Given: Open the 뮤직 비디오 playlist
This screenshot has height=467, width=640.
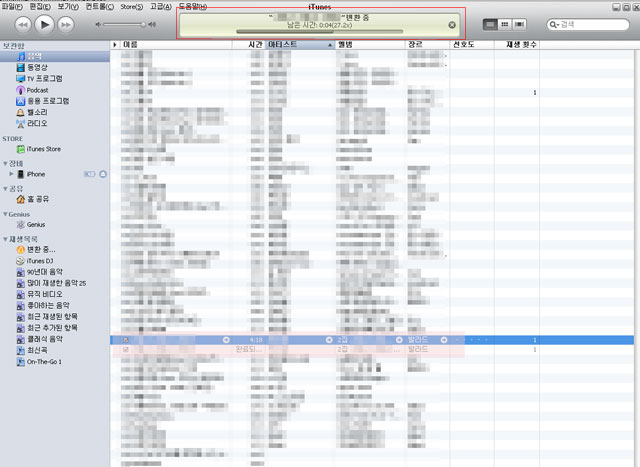Looking at the screenshot, I should pyautogui.click(x=40, y=294).
